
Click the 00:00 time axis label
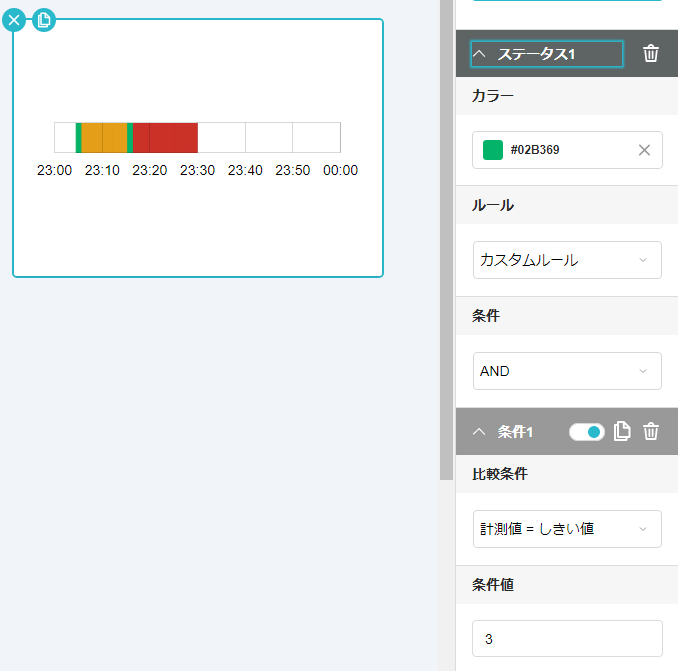pyautogui.click(x=340, y=170)
